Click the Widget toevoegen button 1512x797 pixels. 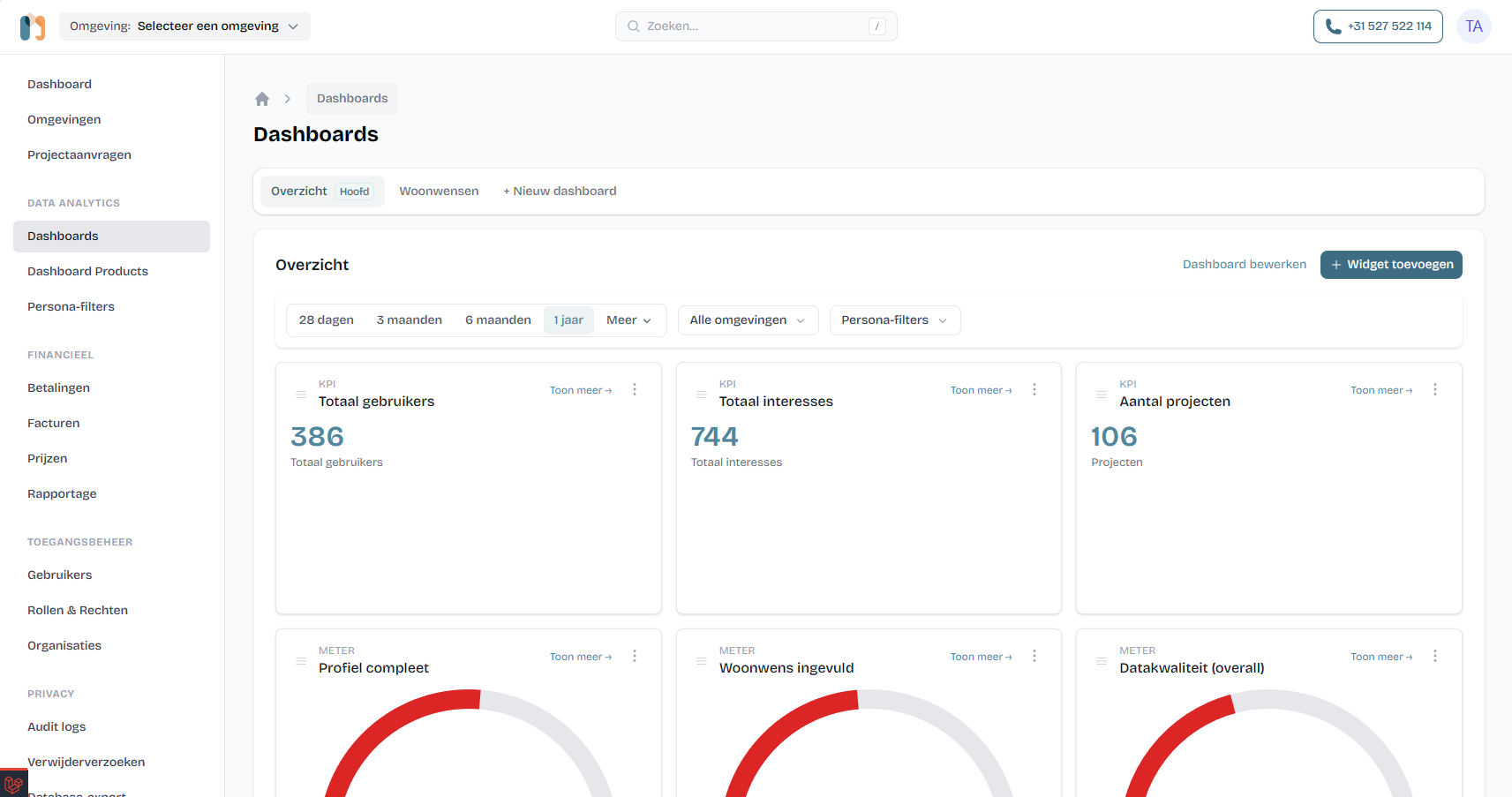point(1391,265)
